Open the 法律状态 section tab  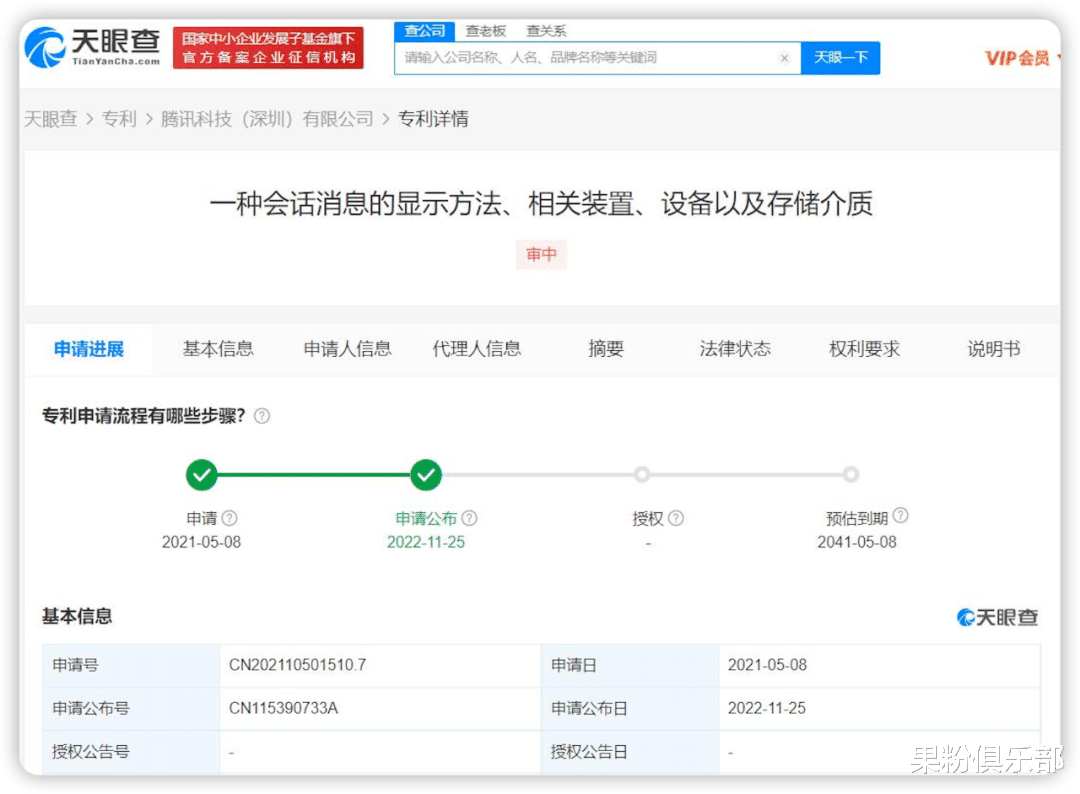tap(734, 349)
